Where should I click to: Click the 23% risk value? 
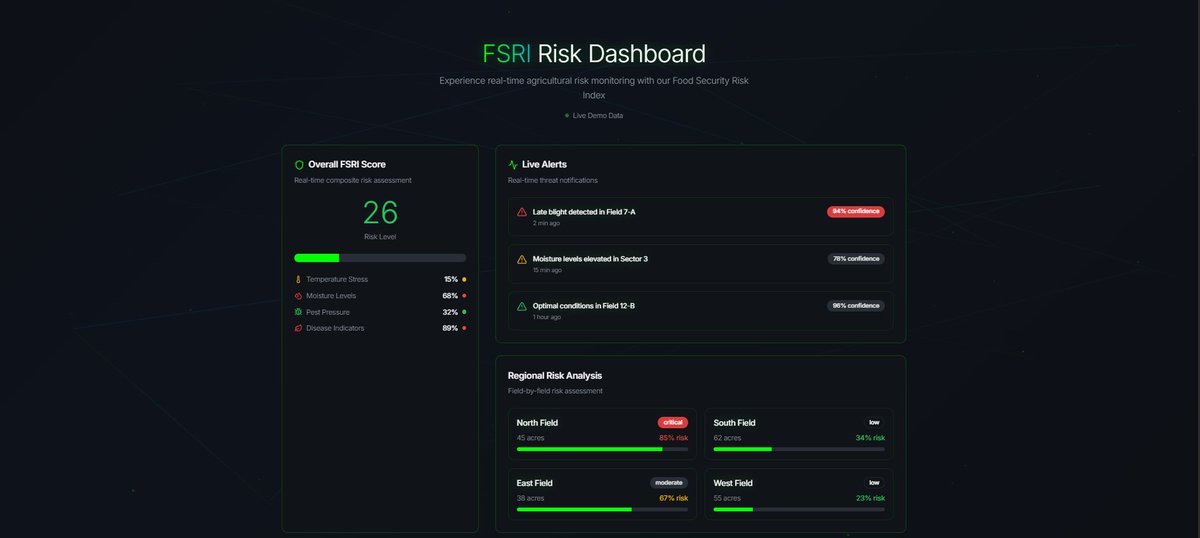(870, 498)
